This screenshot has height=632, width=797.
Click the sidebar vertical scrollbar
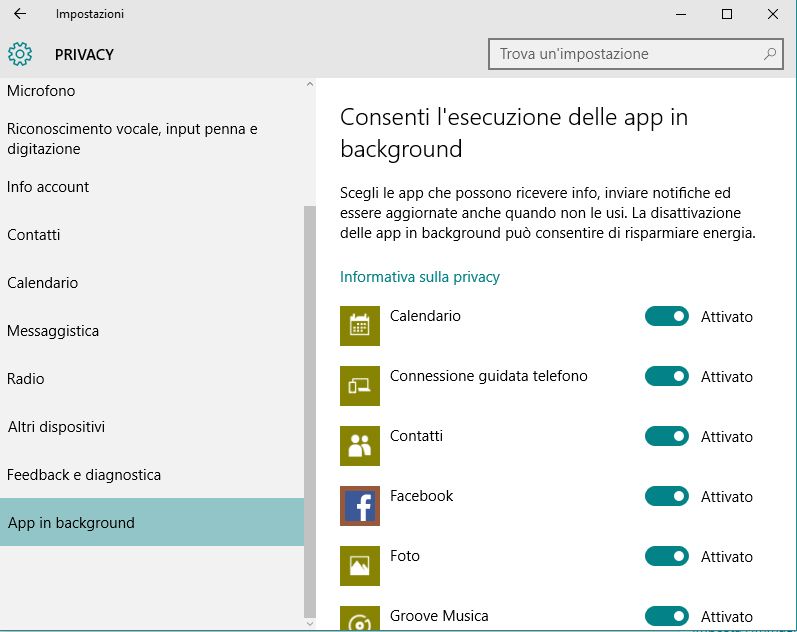(310, 400)
